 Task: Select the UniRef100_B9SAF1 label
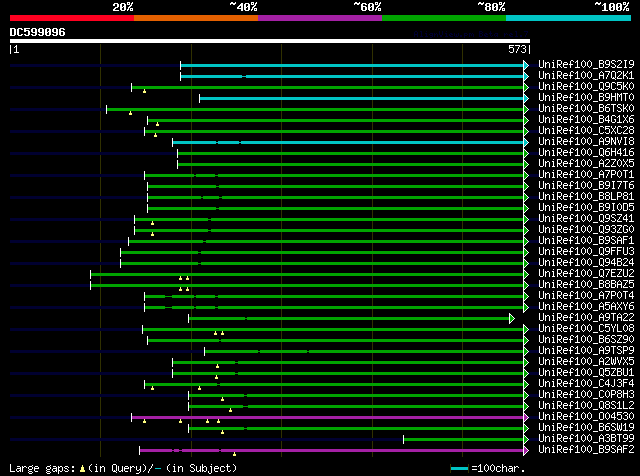[x=586, y=240]
